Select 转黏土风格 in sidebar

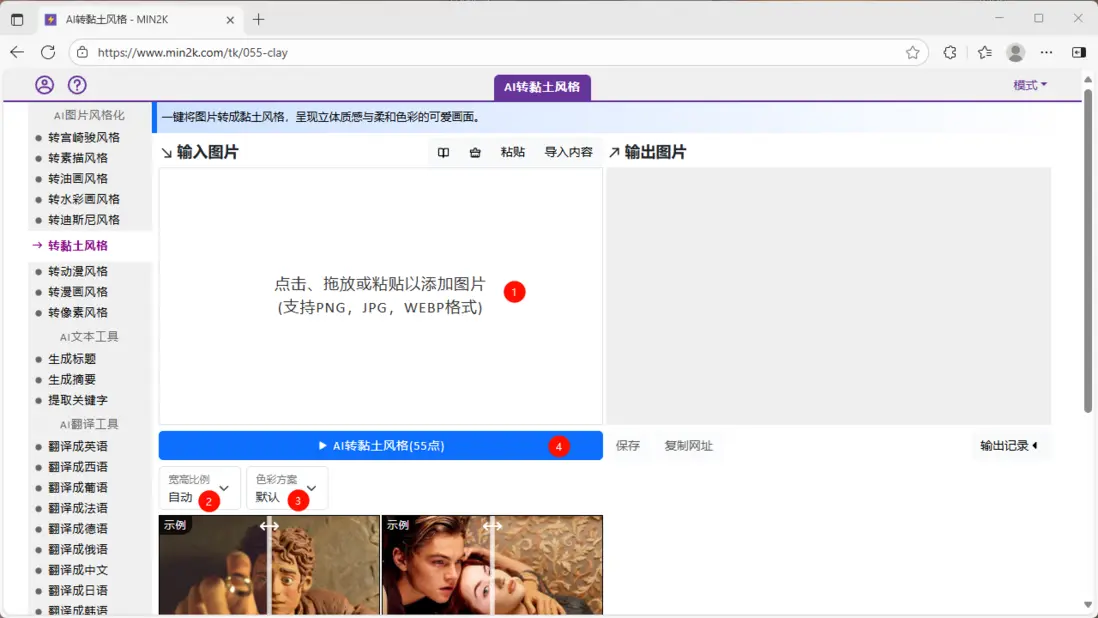tap(78, 246)
